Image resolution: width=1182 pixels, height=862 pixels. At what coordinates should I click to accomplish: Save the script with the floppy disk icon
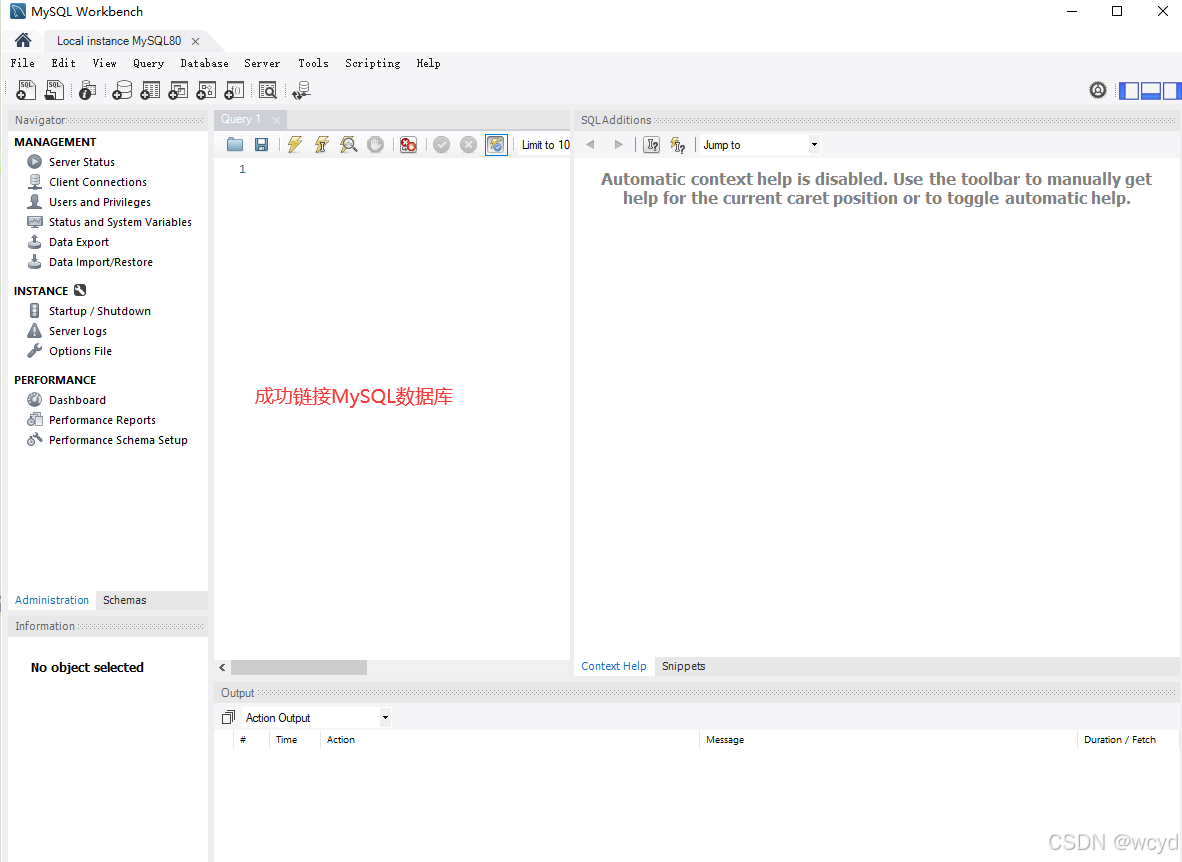tap(261, 145)
